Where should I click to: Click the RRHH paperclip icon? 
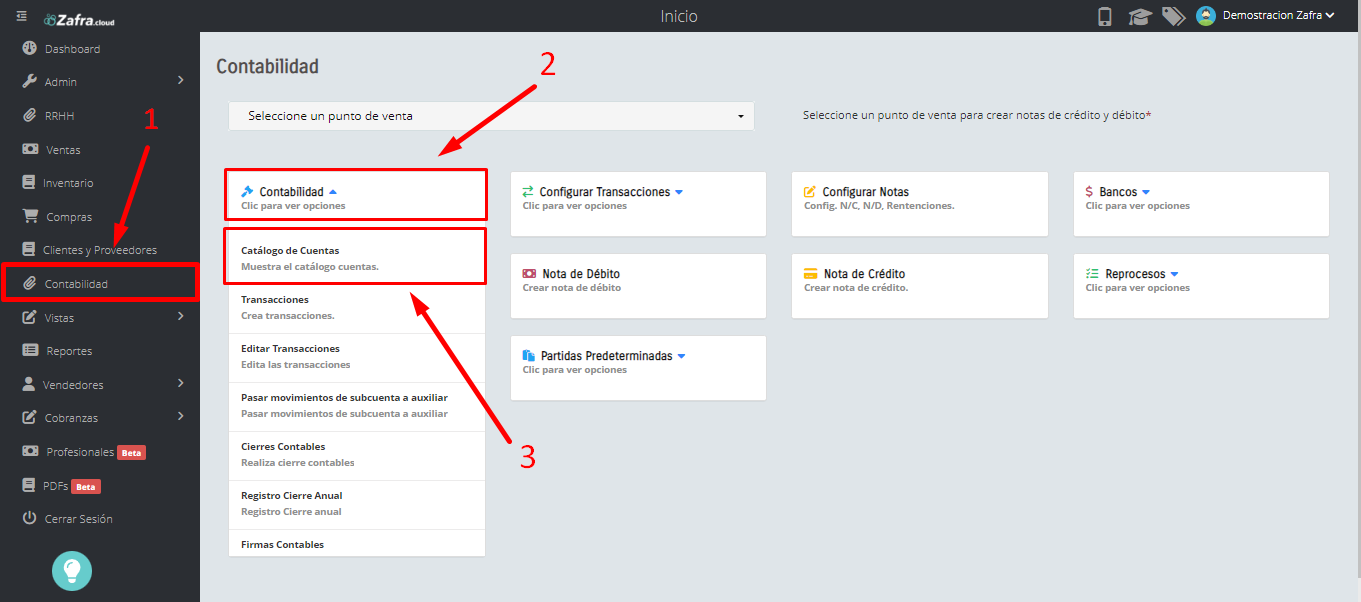(29, 115)
